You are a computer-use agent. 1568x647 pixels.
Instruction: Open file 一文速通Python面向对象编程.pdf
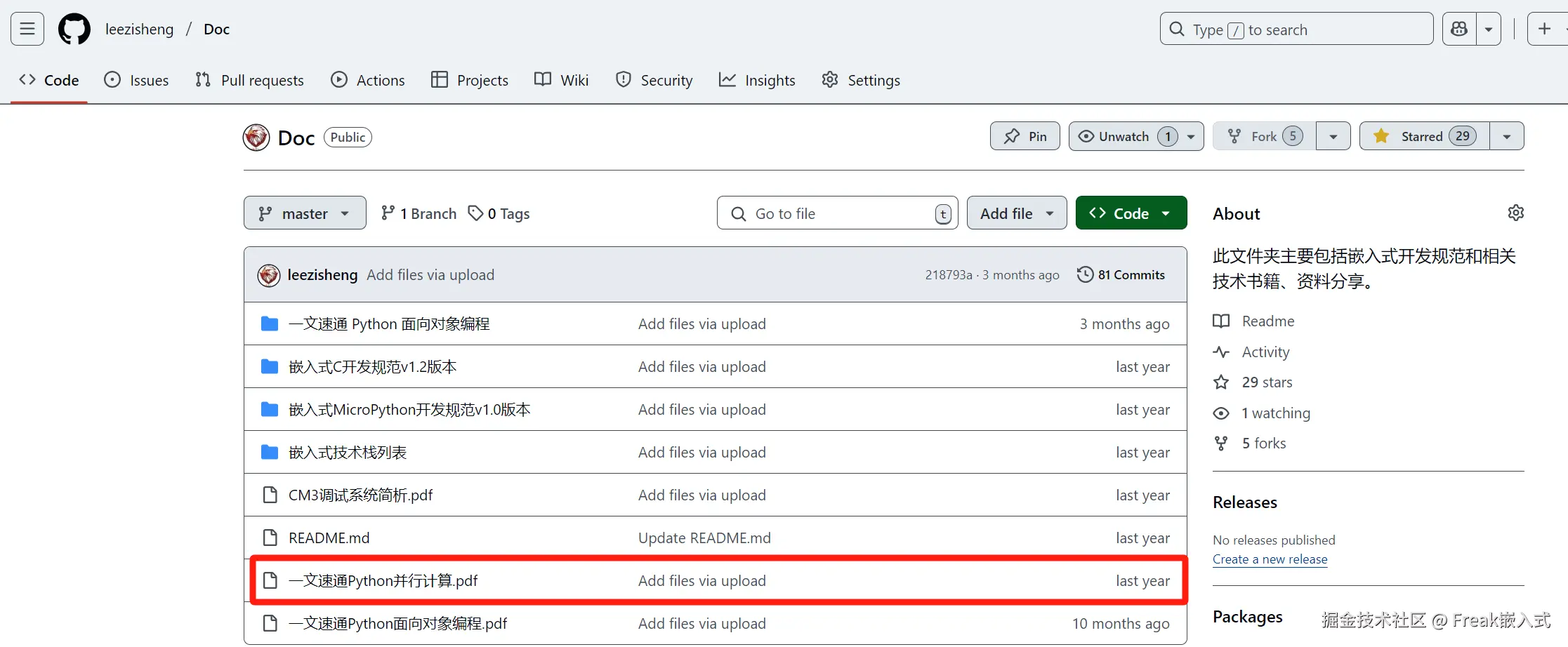coord(398,624)
